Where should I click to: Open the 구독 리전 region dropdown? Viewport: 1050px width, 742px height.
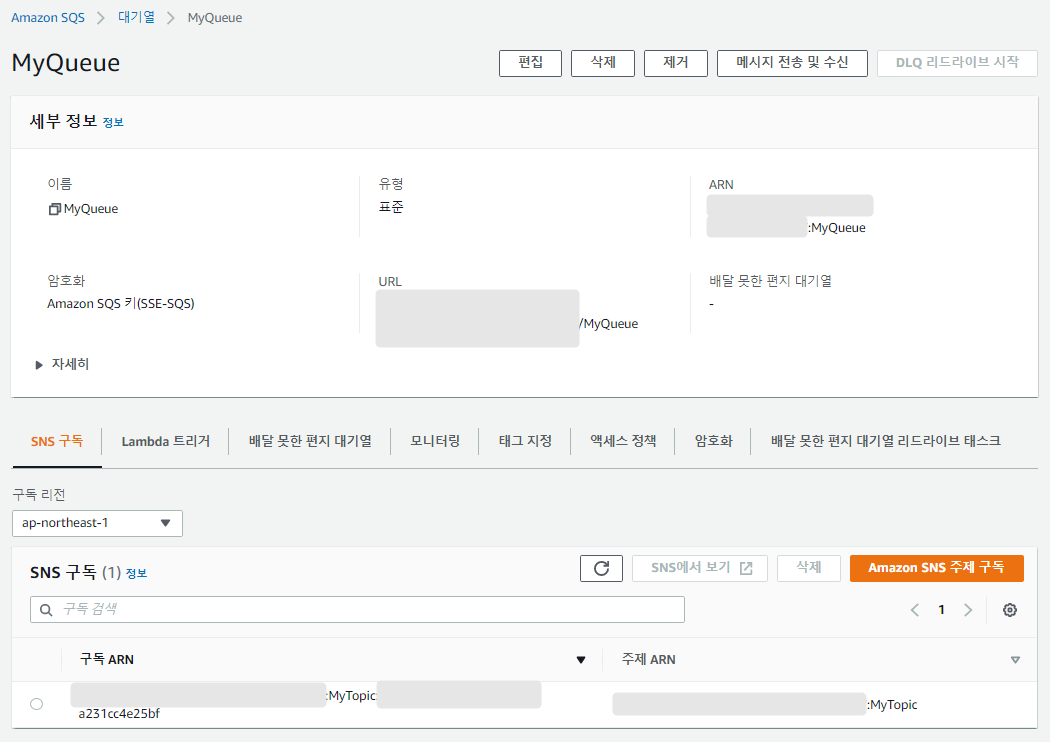[97, 523]
